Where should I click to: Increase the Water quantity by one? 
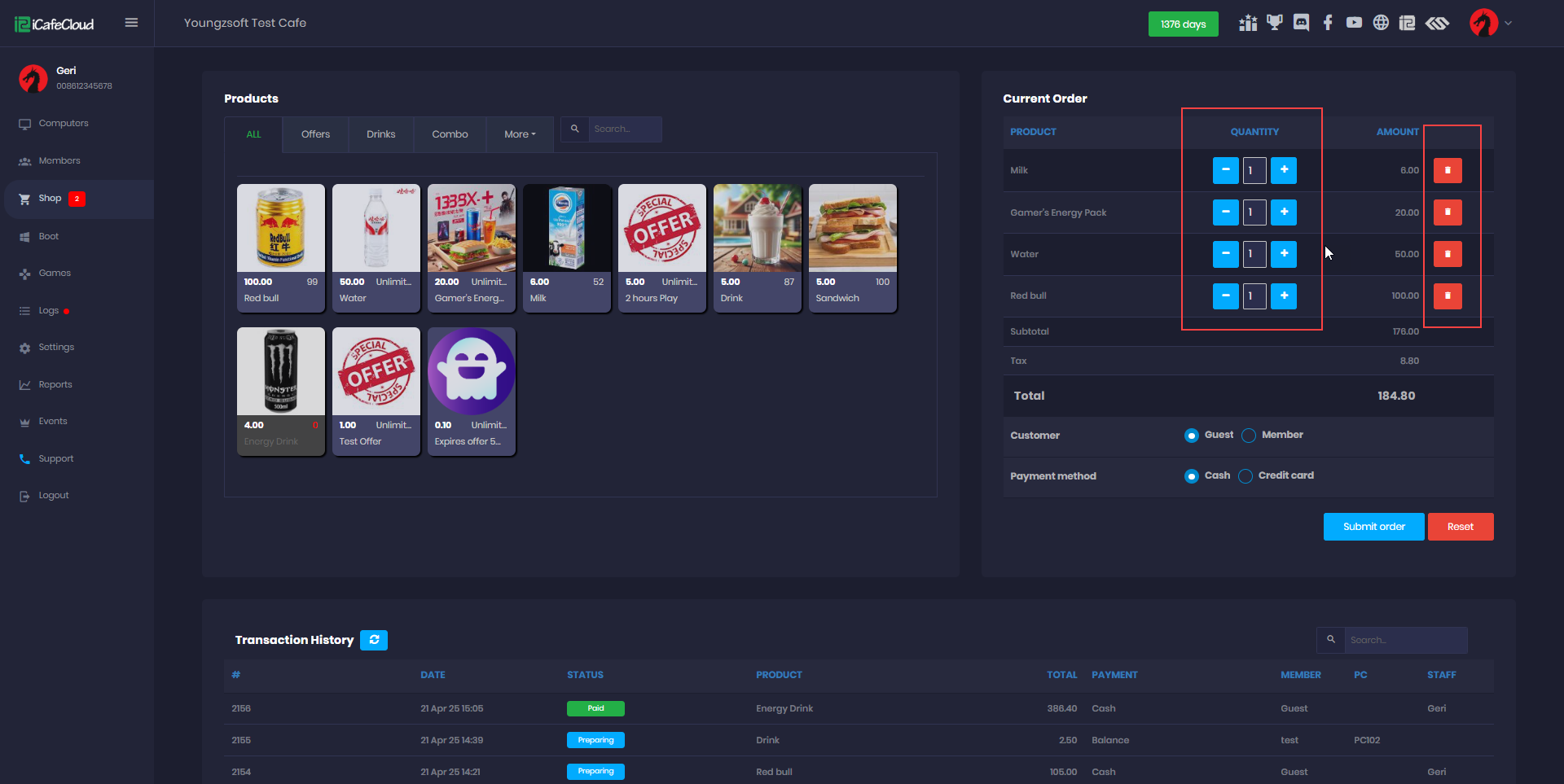click(x=1284, y=254)
